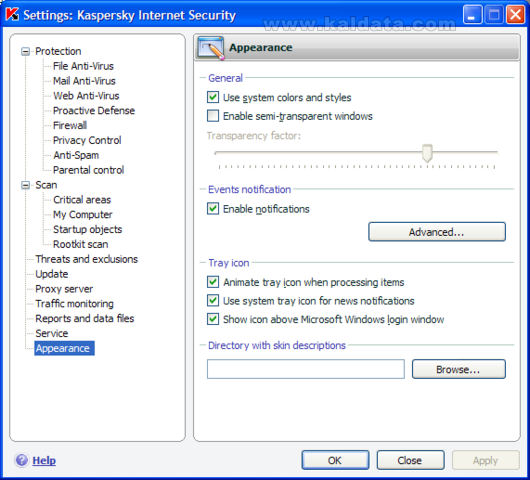Toggle Animate tray icon when processing items

coord(213,282)
